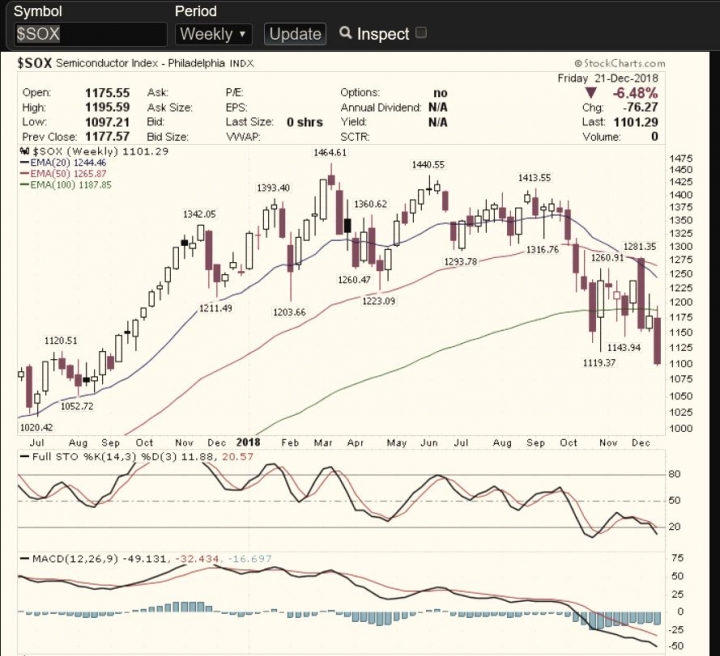Click the -6.48% percent change
Viewport: 720px width, 656px height.
click(x=635, y=93)
